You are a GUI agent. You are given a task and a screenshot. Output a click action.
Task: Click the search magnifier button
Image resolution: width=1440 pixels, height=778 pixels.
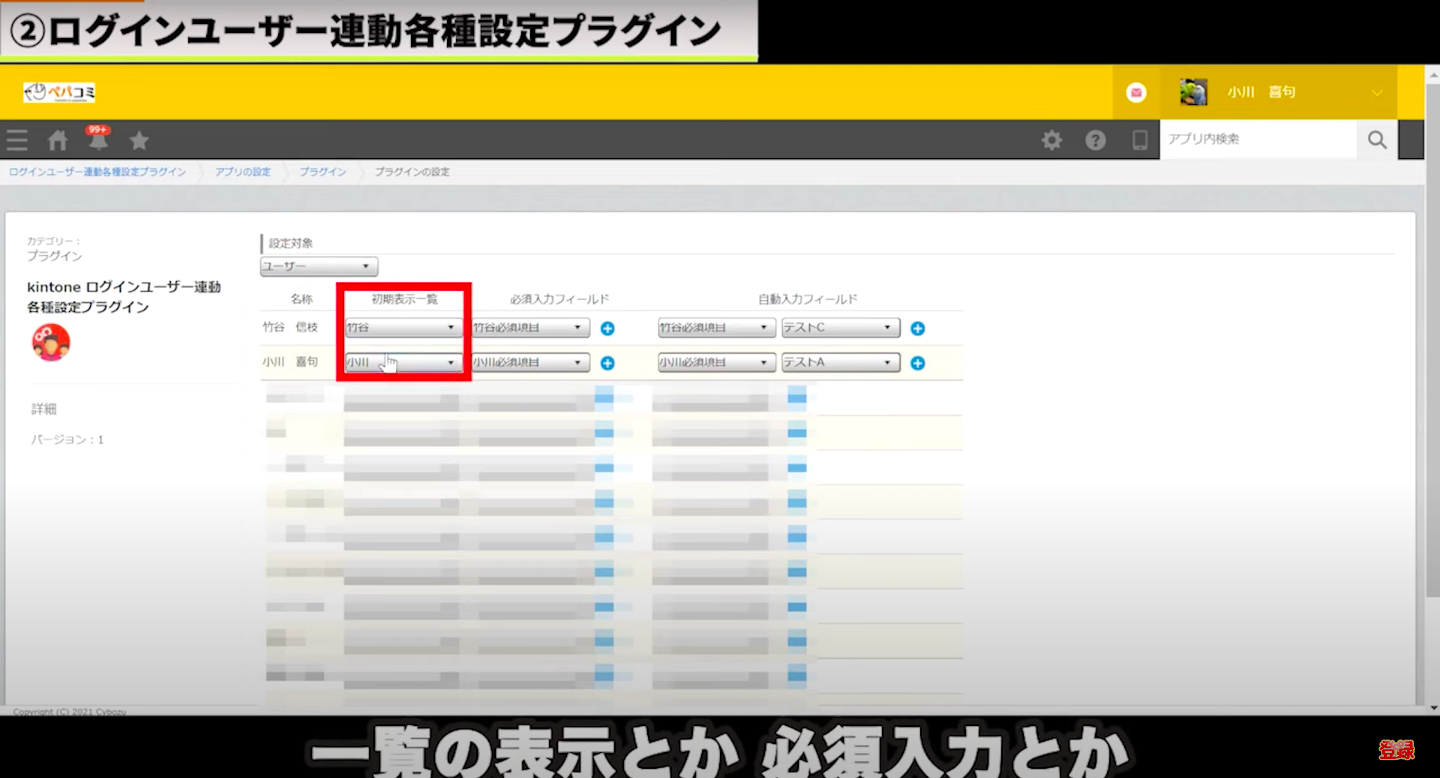pyautogui.click(x=1377, y=140)
